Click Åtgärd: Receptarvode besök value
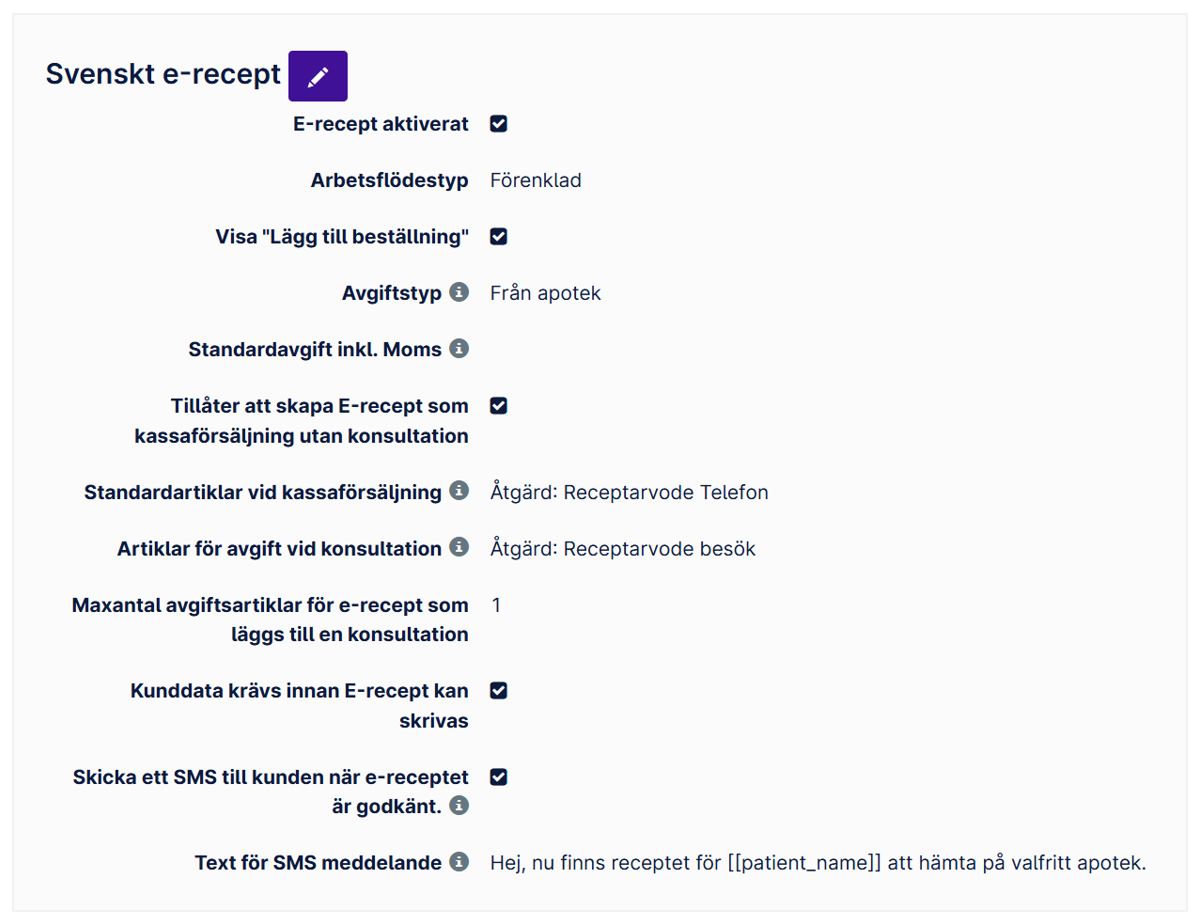The height and width of the screenshot is (921, 1201). 623,549
